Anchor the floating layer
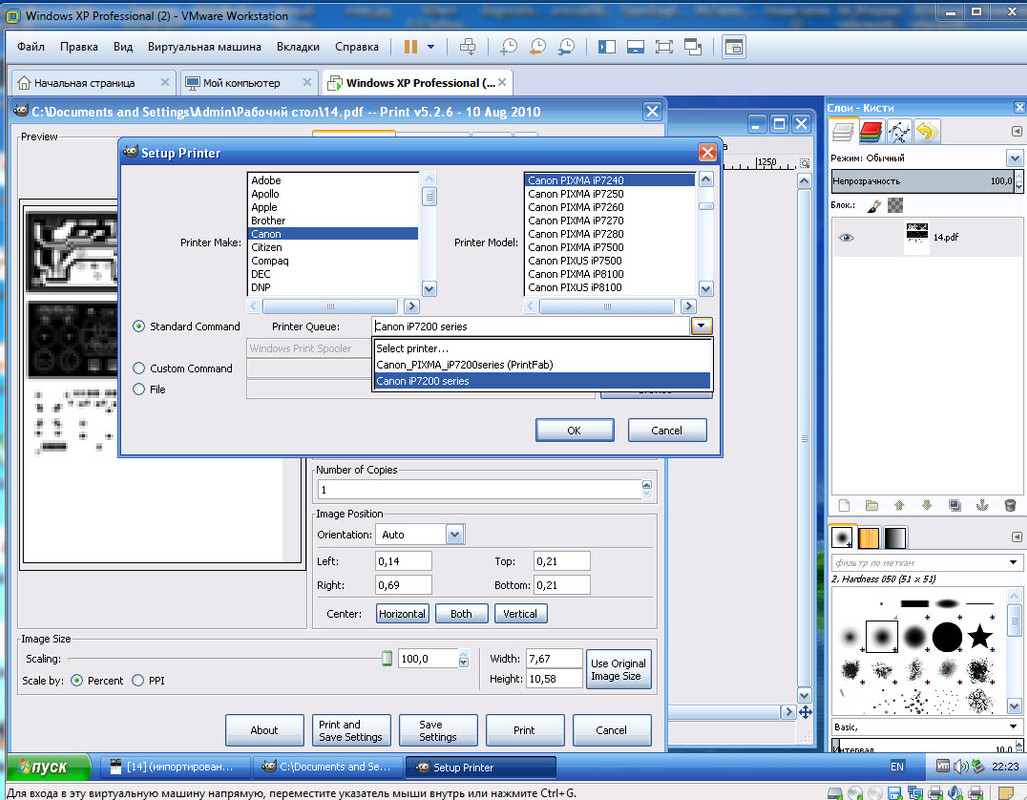The image size is (1027, 800). point(982,505)
